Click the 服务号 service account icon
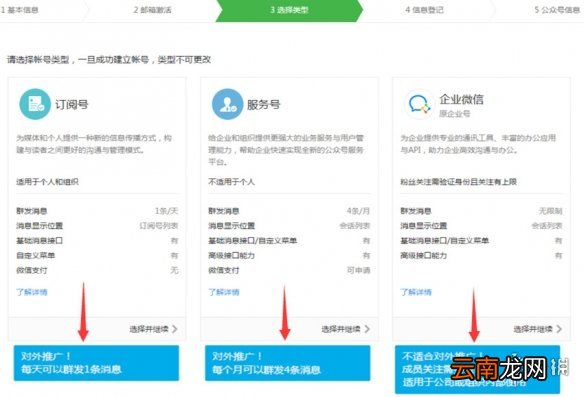This screenshot has width=584, height=397. 227,104
